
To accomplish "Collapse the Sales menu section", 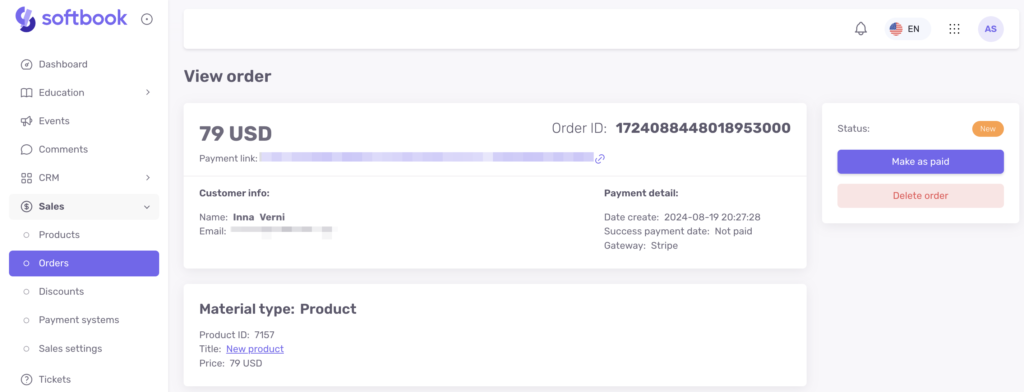I will (84, 206).
